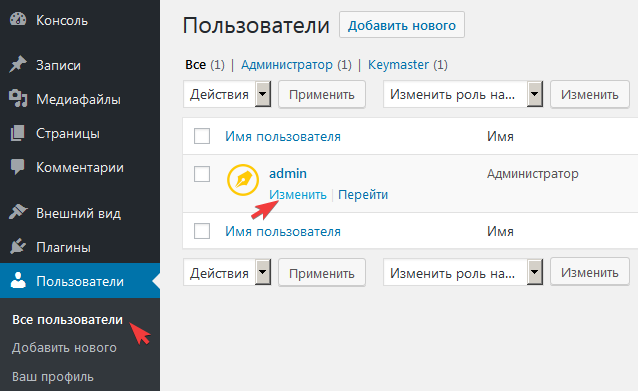The width and height of the screenshot is (638, 391).
Task: Click the Добавить нового button beside heading
Action: coord(402,25)
